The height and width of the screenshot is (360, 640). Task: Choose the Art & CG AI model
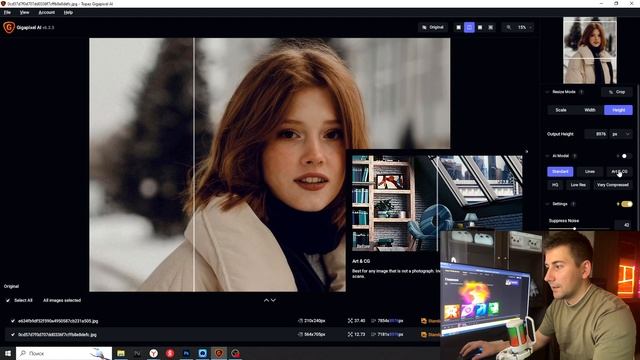point(619,171)
